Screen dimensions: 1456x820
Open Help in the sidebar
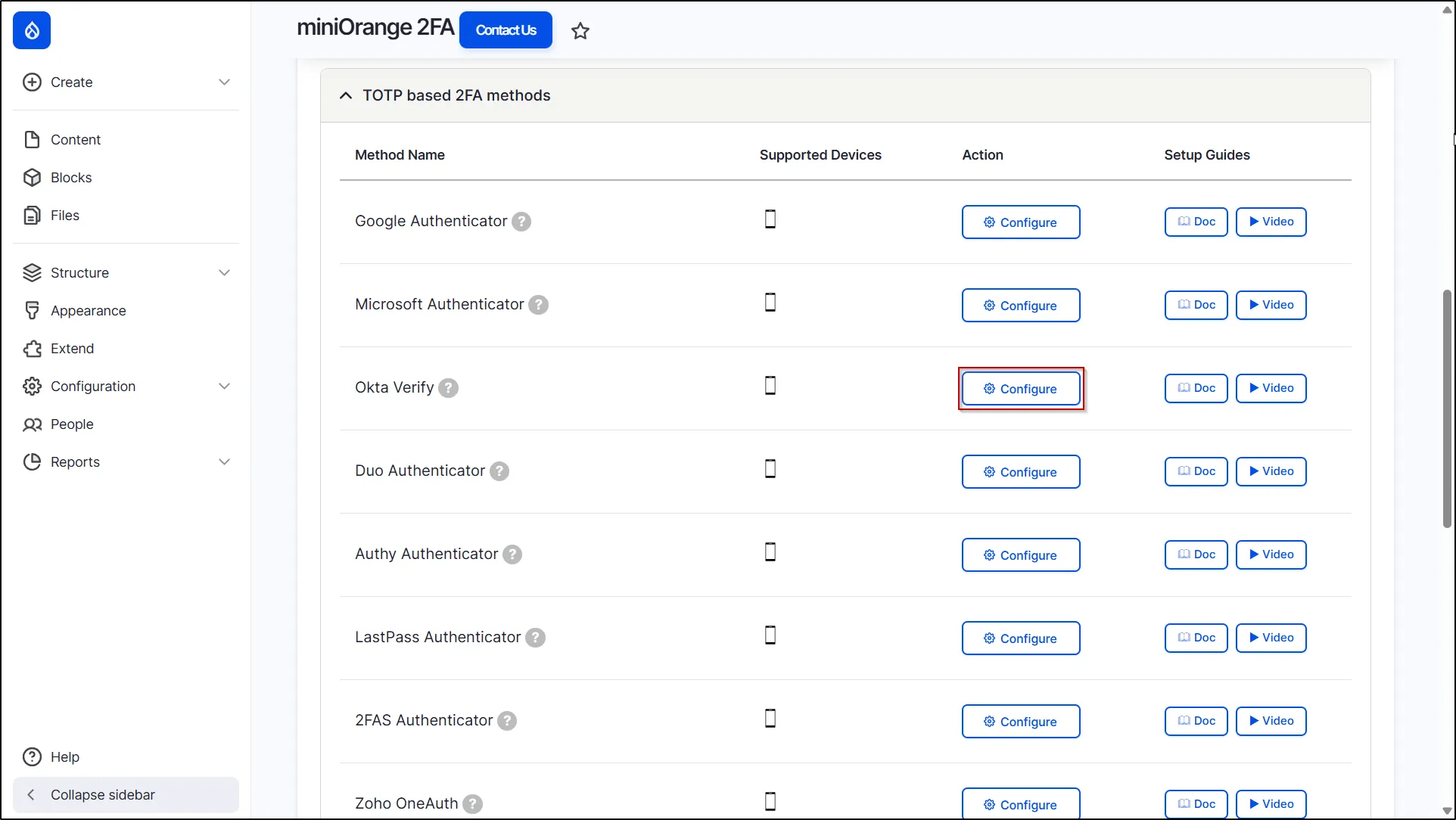tap(126, 757)
